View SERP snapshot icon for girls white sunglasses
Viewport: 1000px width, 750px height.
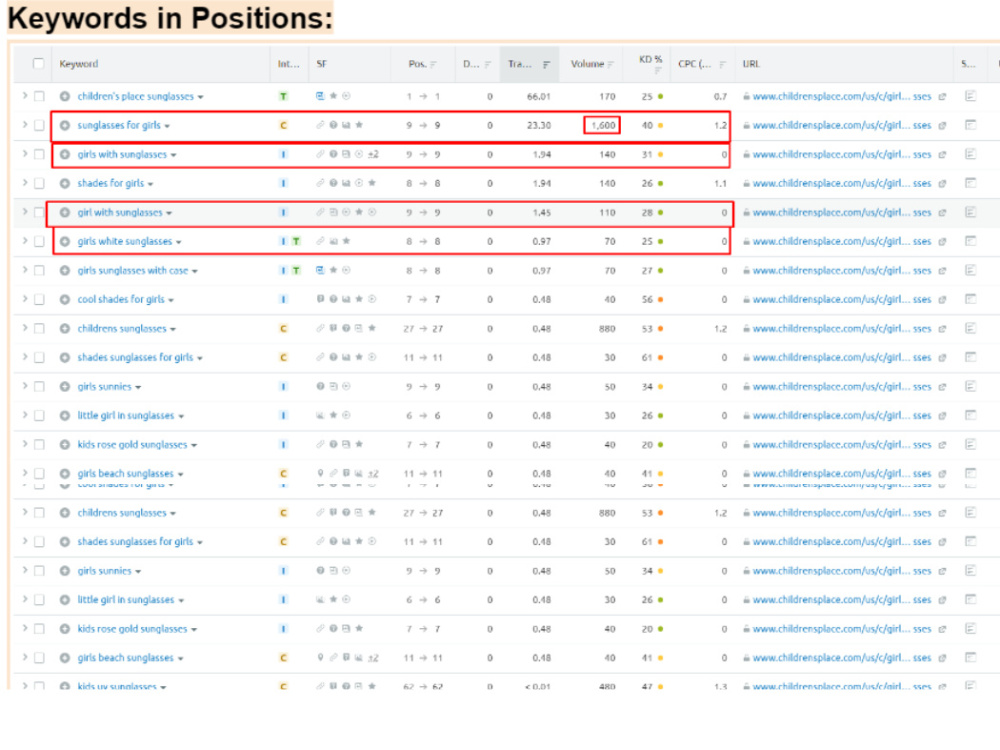(971, 241)
